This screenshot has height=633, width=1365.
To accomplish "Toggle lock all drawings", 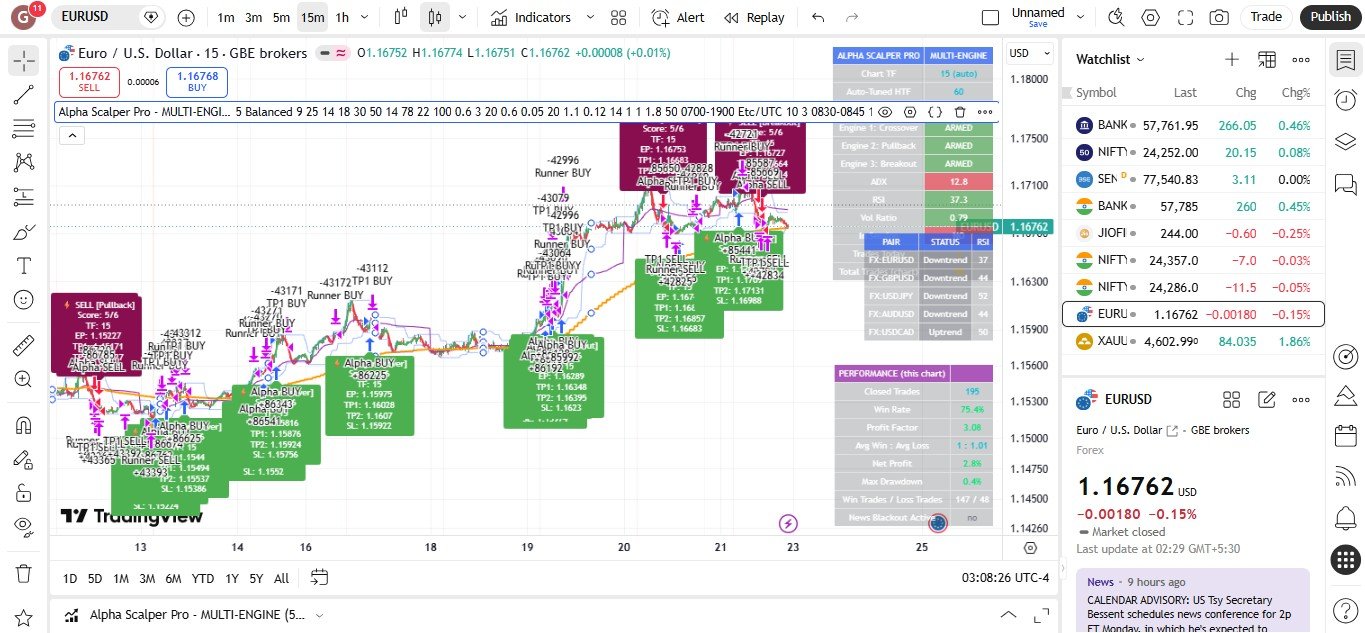I will click(24, 493).
